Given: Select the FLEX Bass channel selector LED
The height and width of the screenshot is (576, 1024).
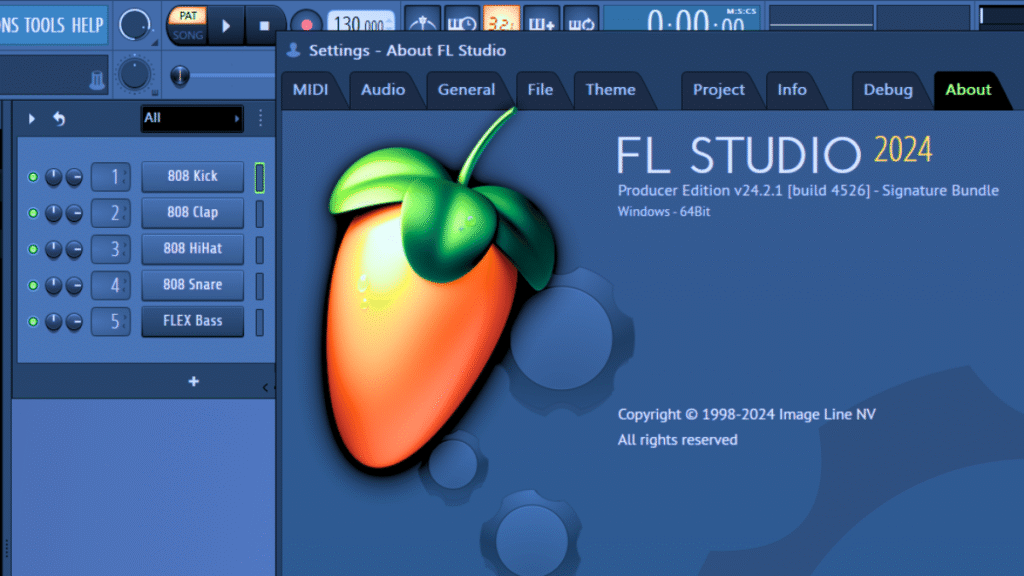Looking at the screenshot, I should pyautogui.click(x=259, y=322).
